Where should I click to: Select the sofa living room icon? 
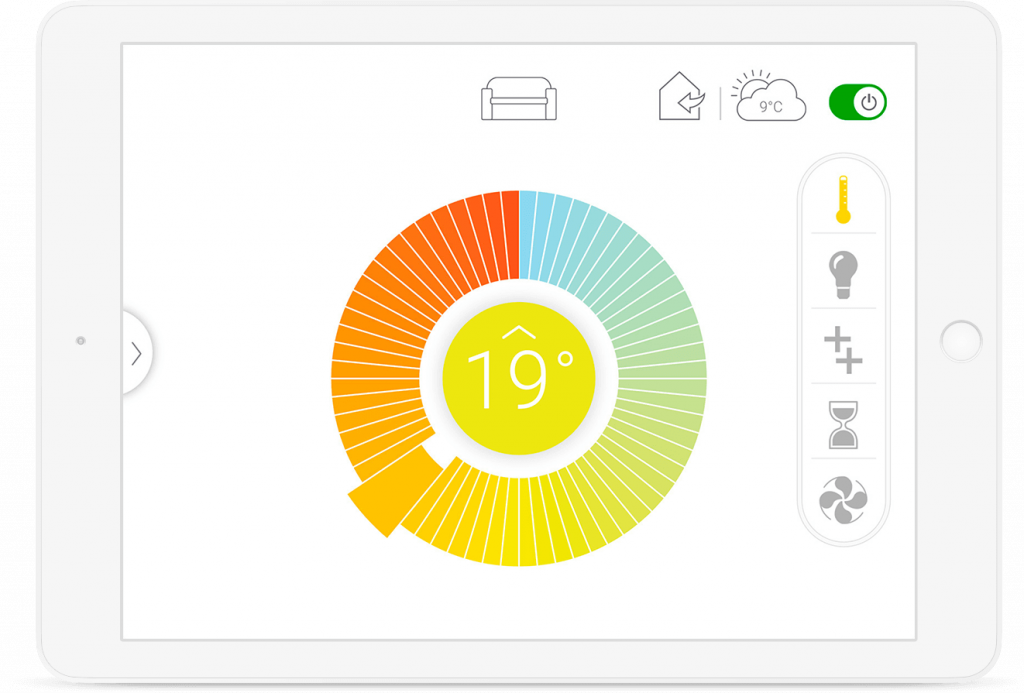(x=518, y=99)
